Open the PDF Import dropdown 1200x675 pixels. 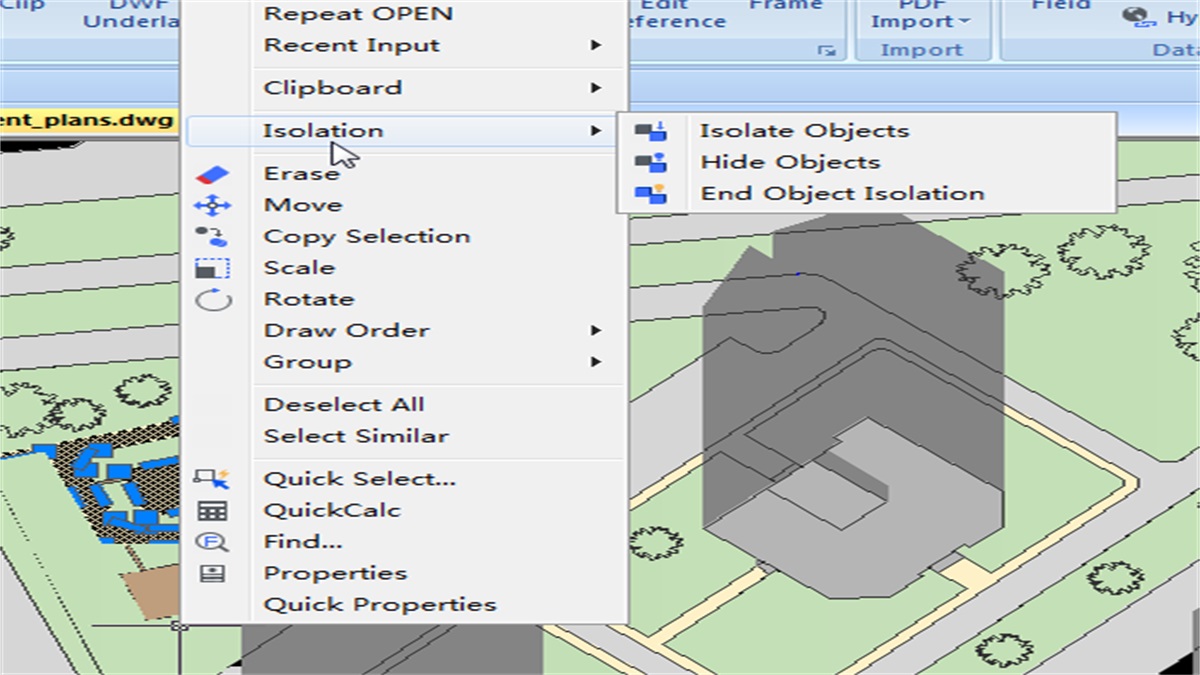pos(921,21)
